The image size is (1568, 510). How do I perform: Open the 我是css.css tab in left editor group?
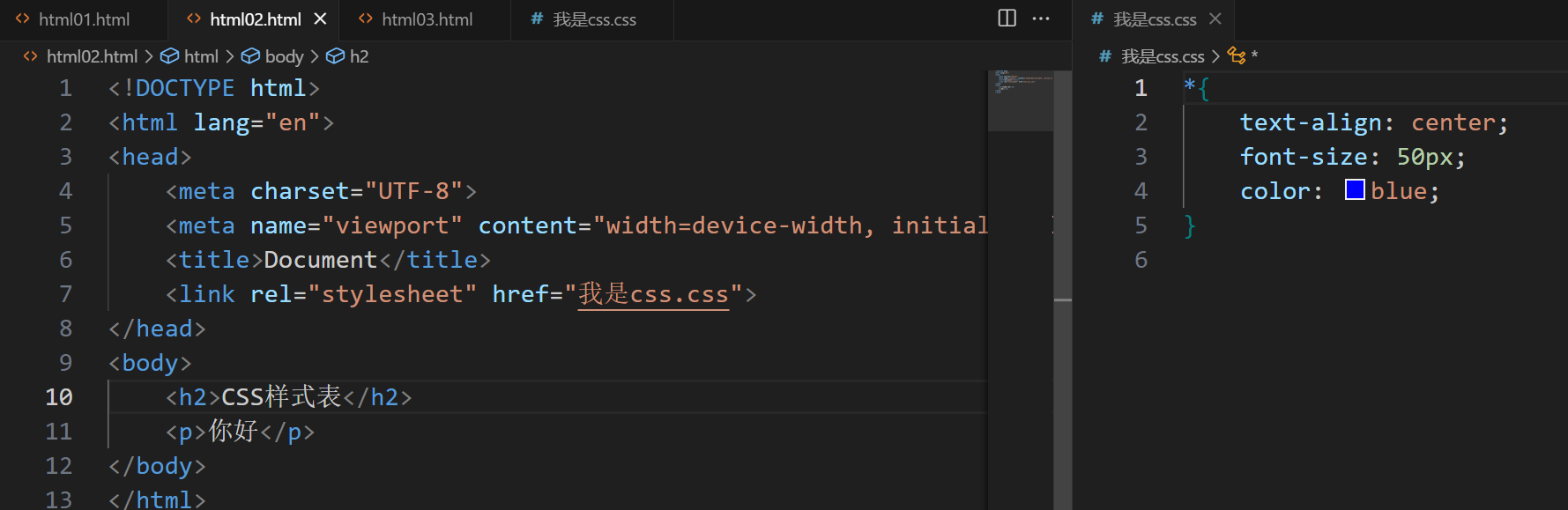pyautogui.click(x=593, y=19)
